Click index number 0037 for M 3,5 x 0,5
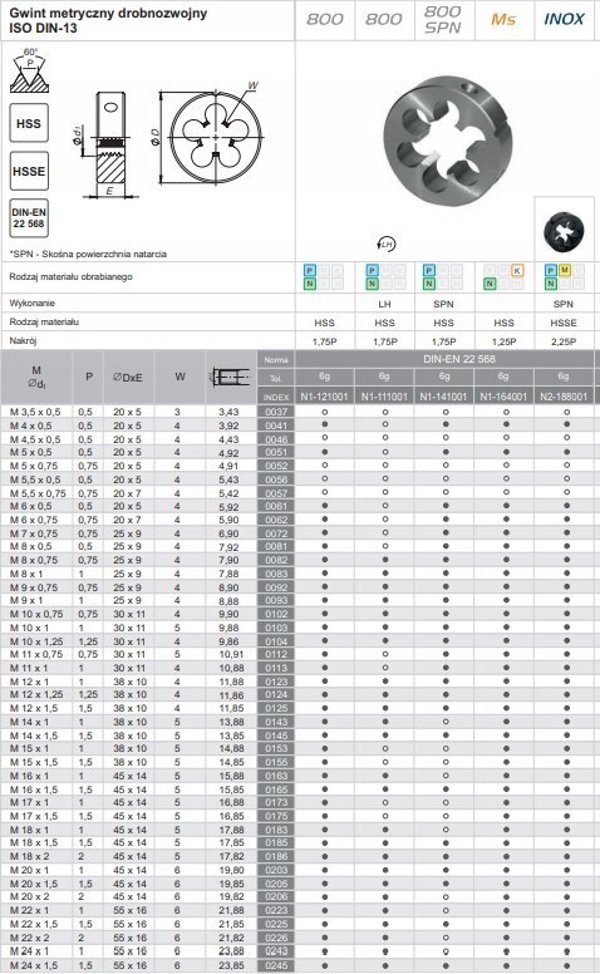The height and width of the screenshot is (974, 600). (x=276, y=412)
